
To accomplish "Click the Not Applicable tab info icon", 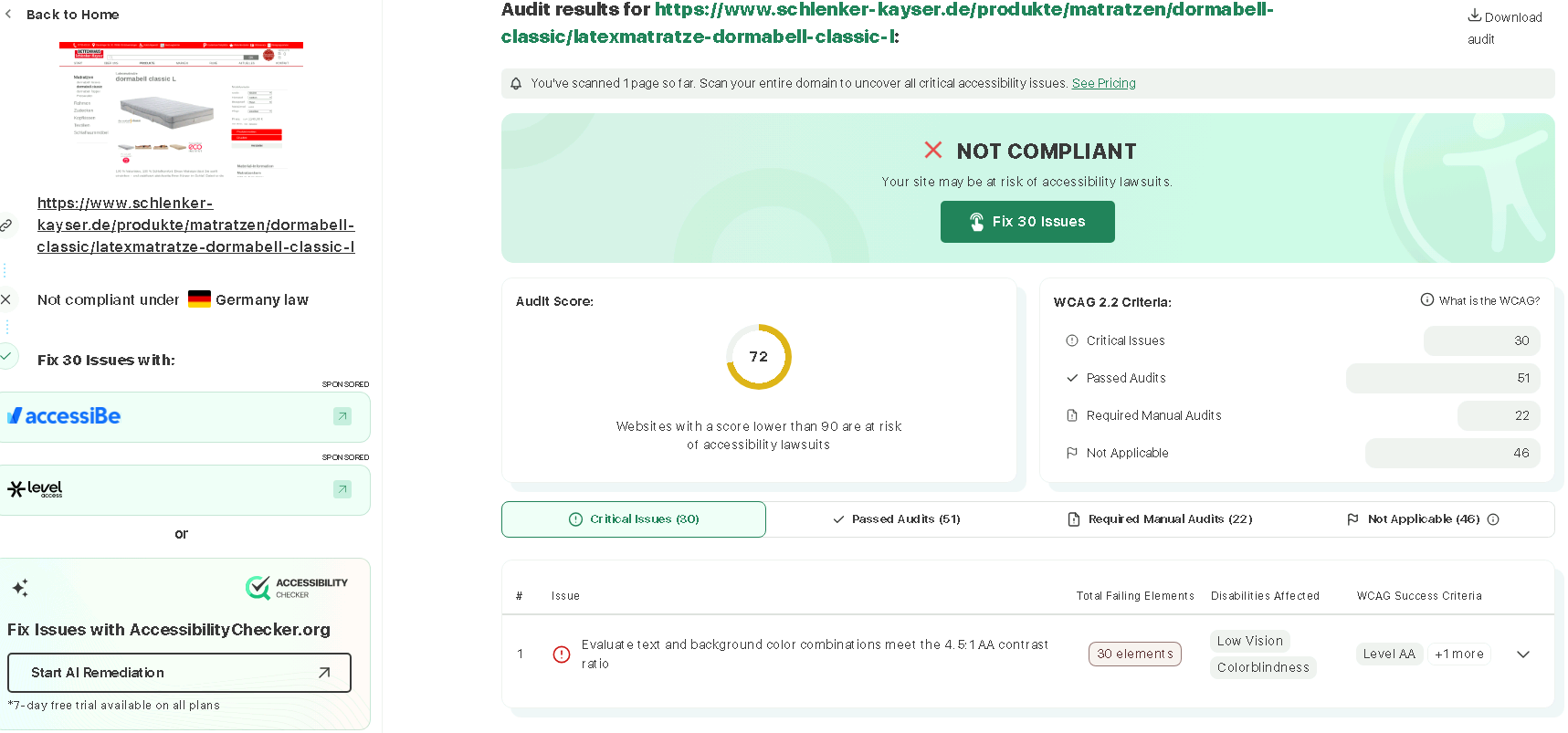I will coord(1493,519).
